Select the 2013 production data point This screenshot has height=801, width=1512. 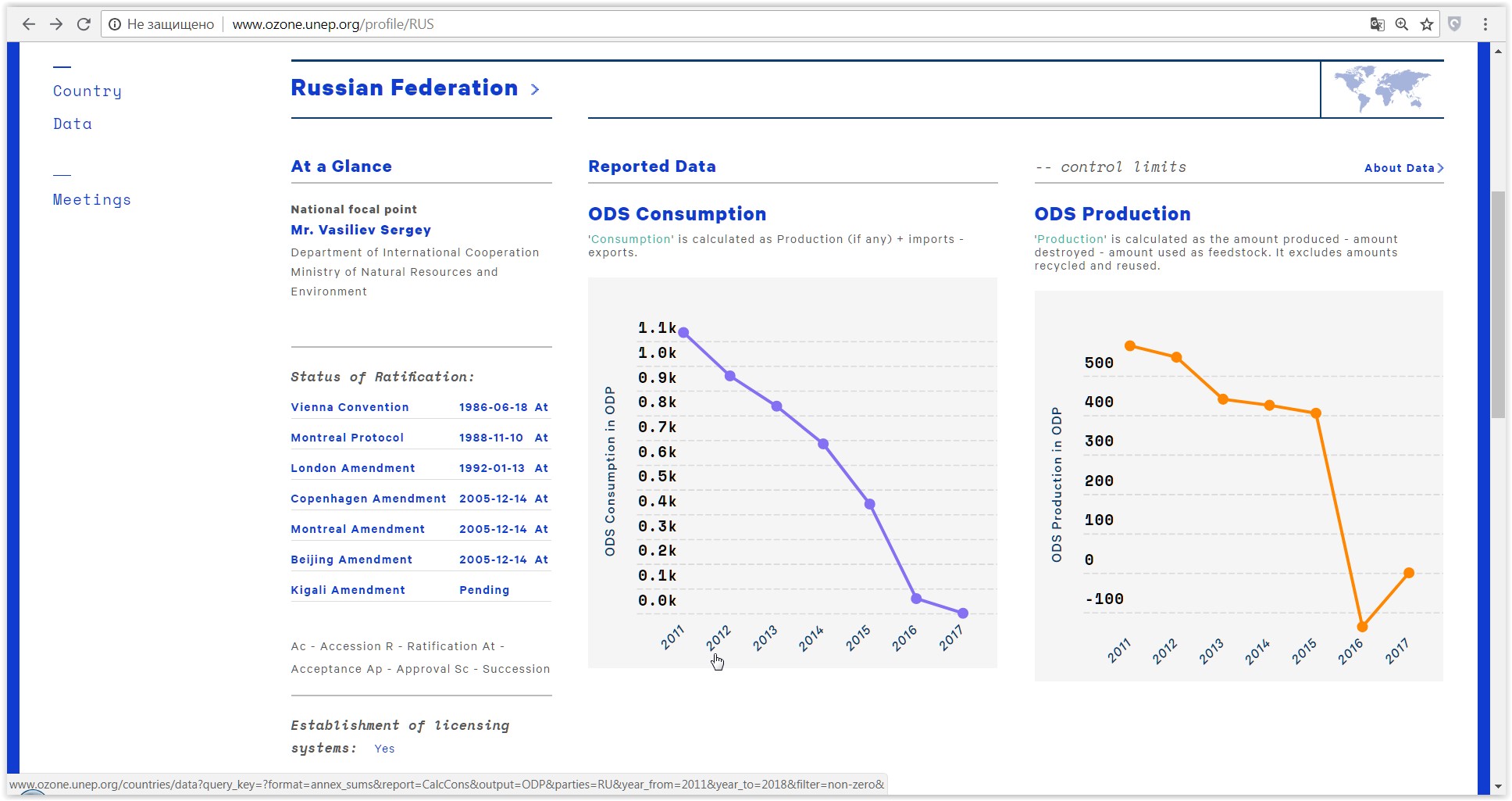point(1223,399)
